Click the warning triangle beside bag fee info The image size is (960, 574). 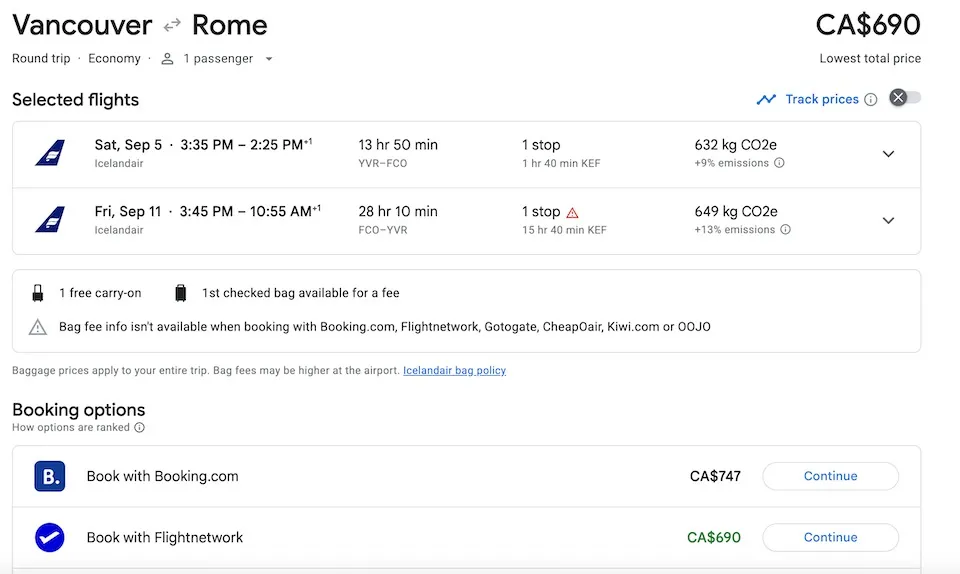pos(38,327)
